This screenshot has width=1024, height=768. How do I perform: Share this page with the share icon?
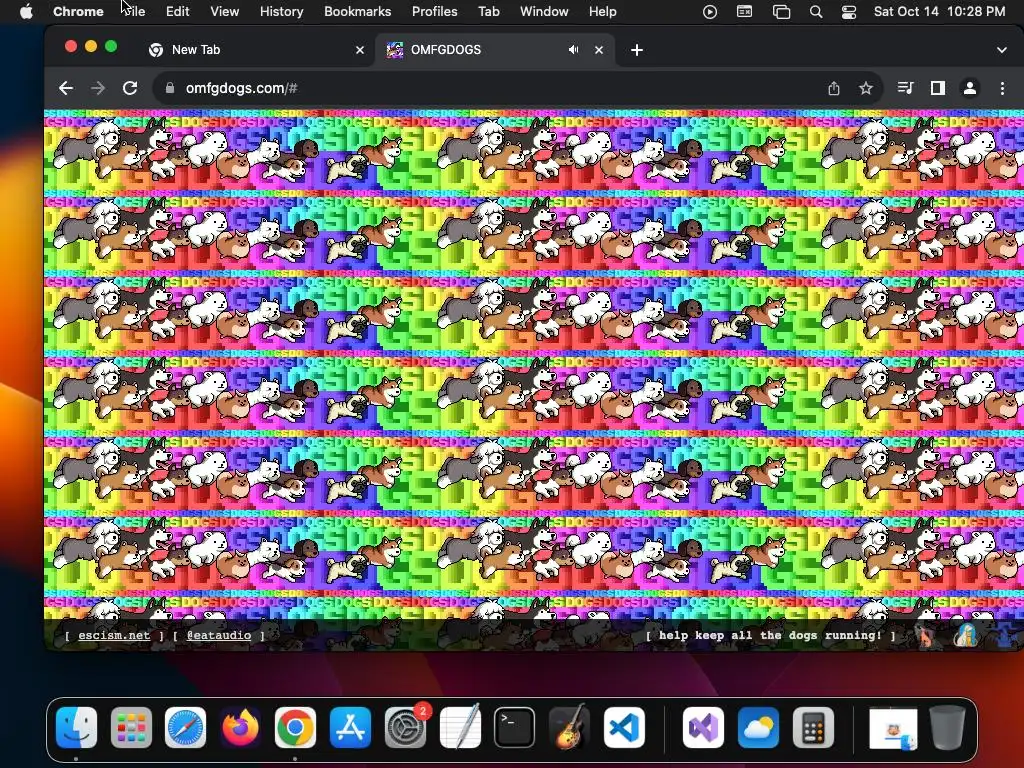point(834,88)
